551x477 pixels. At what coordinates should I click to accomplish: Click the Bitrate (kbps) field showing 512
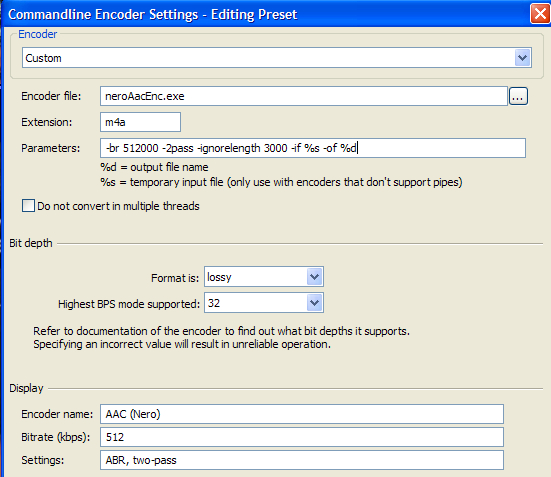[x=302, y=437]
